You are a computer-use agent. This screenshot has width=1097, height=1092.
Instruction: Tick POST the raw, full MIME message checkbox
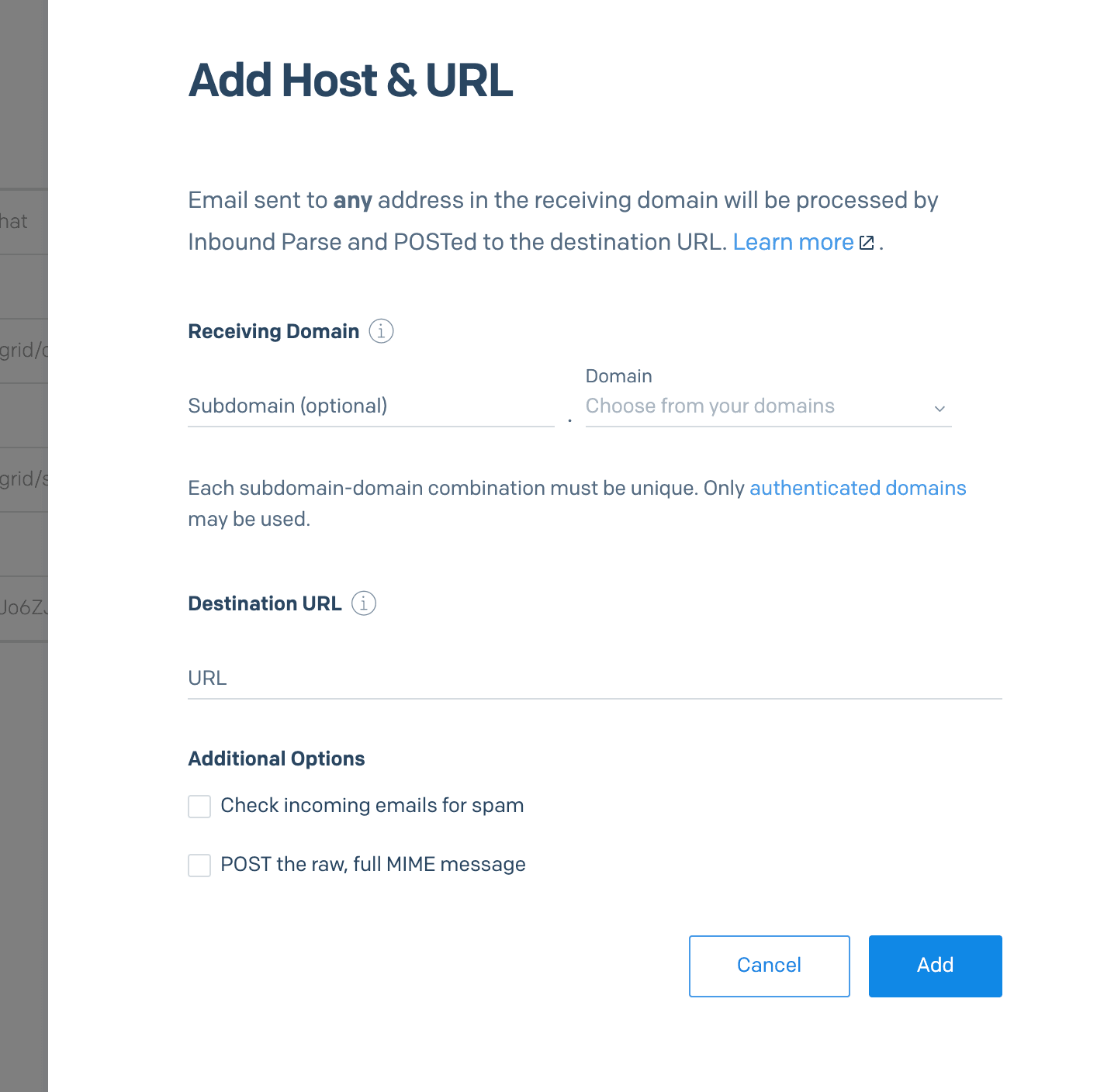point(199,866)
